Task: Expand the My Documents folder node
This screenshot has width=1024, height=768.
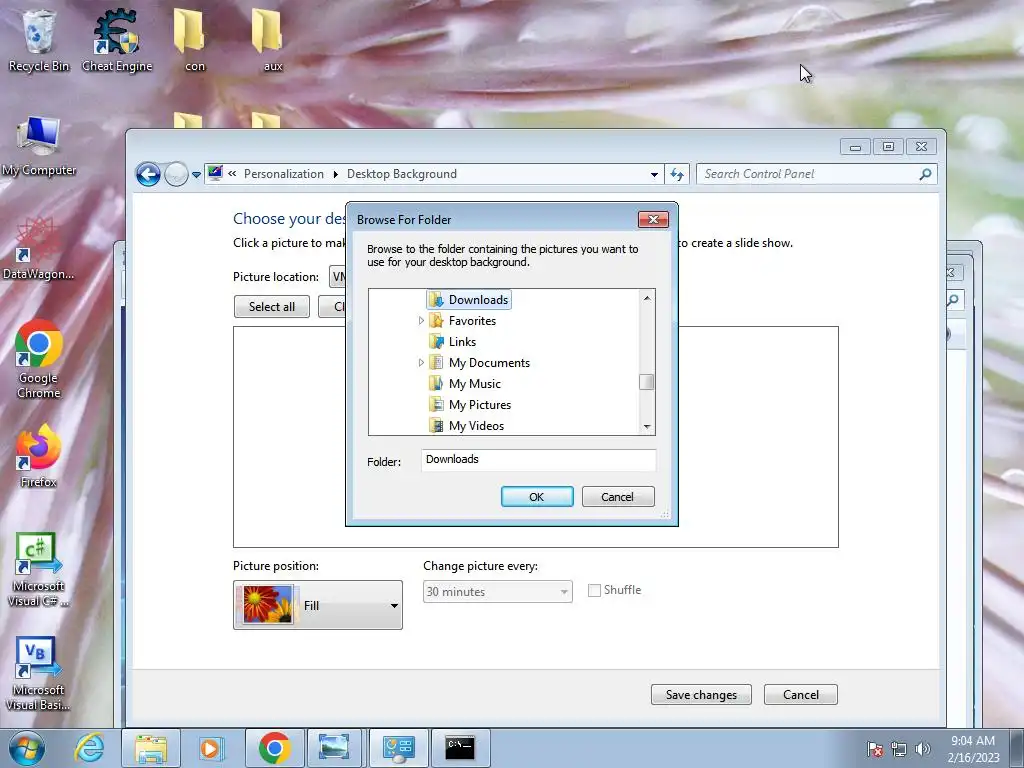Action: pos(421,362)
